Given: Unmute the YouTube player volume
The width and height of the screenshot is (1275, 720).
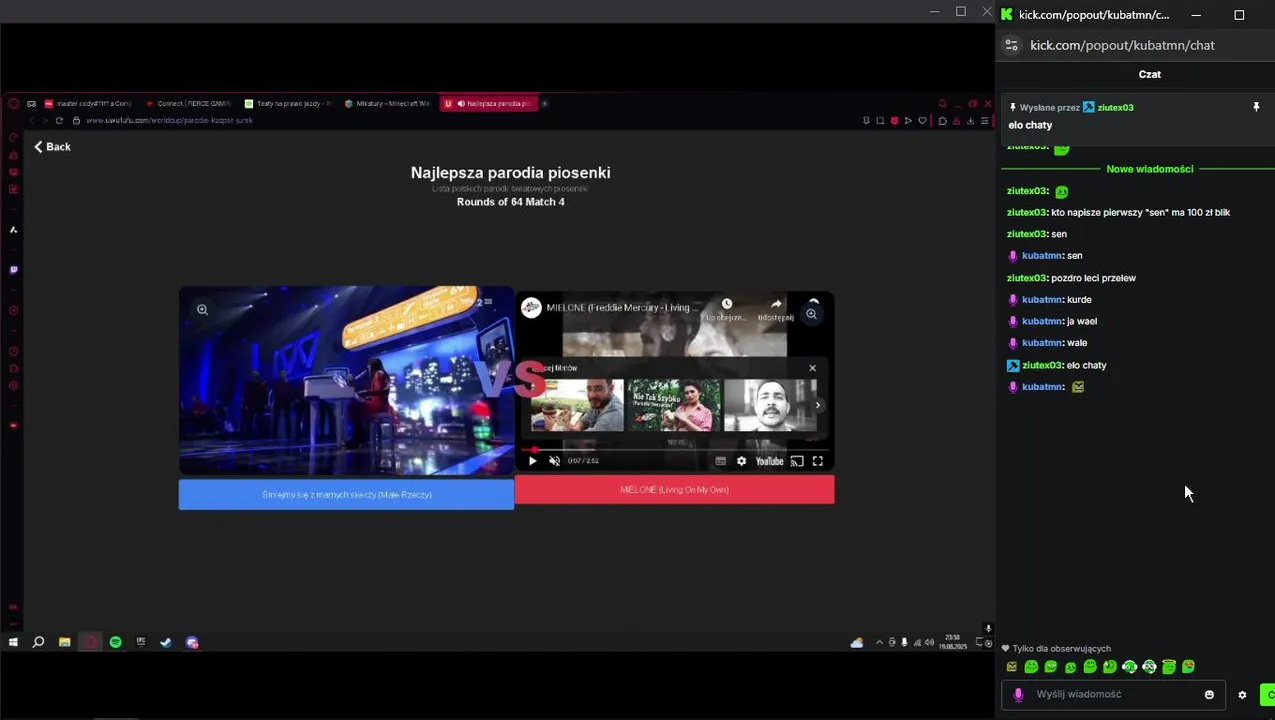Looking at the screenshot, I should click(555, 461).
